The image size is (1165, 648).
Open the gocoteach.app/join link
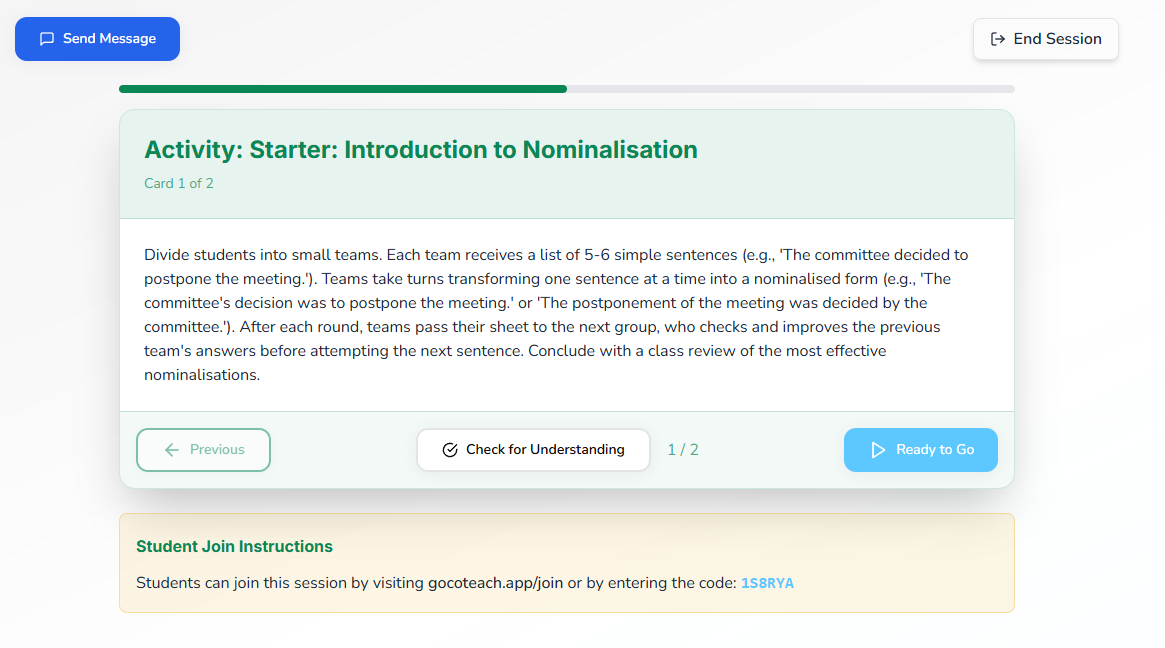coord(495,583)
